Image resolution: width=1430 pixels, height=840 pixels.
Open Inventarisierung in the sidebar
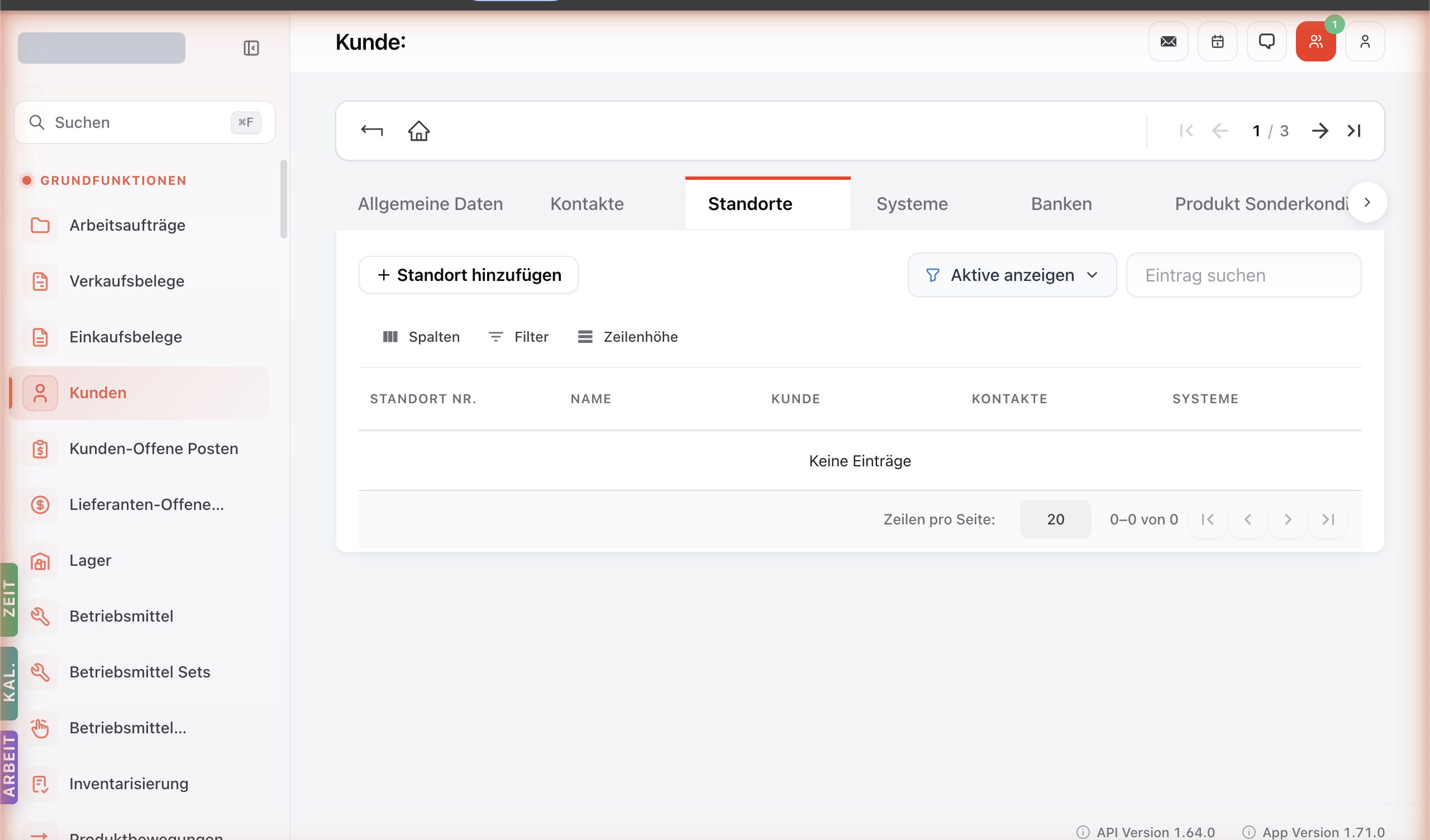click(x=139, y=784)
